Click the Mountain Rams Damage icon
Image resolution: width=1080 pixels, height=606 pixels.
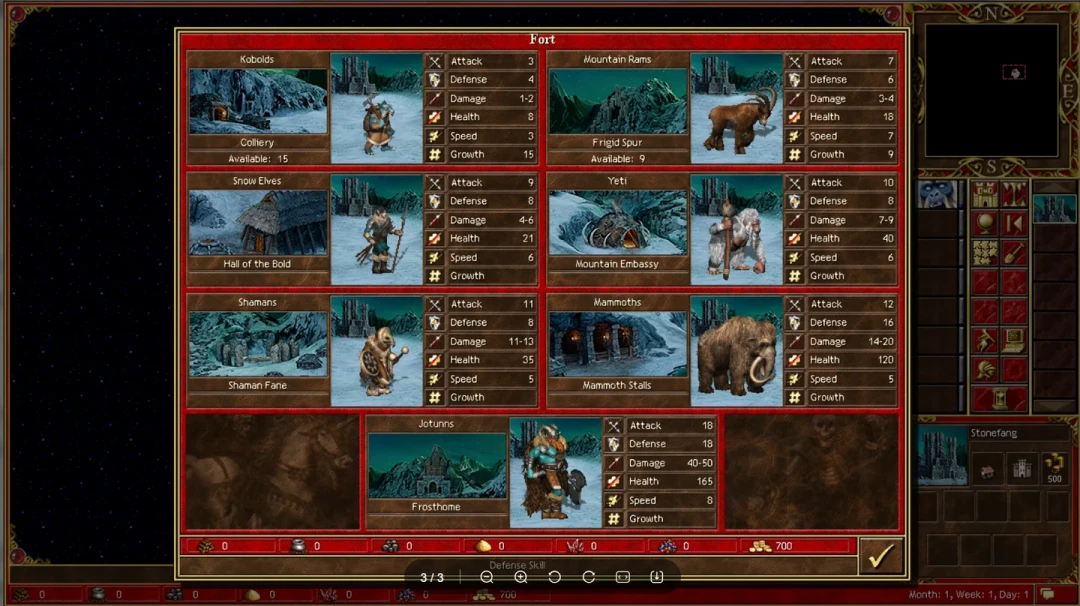pyautogui.click(x=794, y=98)
